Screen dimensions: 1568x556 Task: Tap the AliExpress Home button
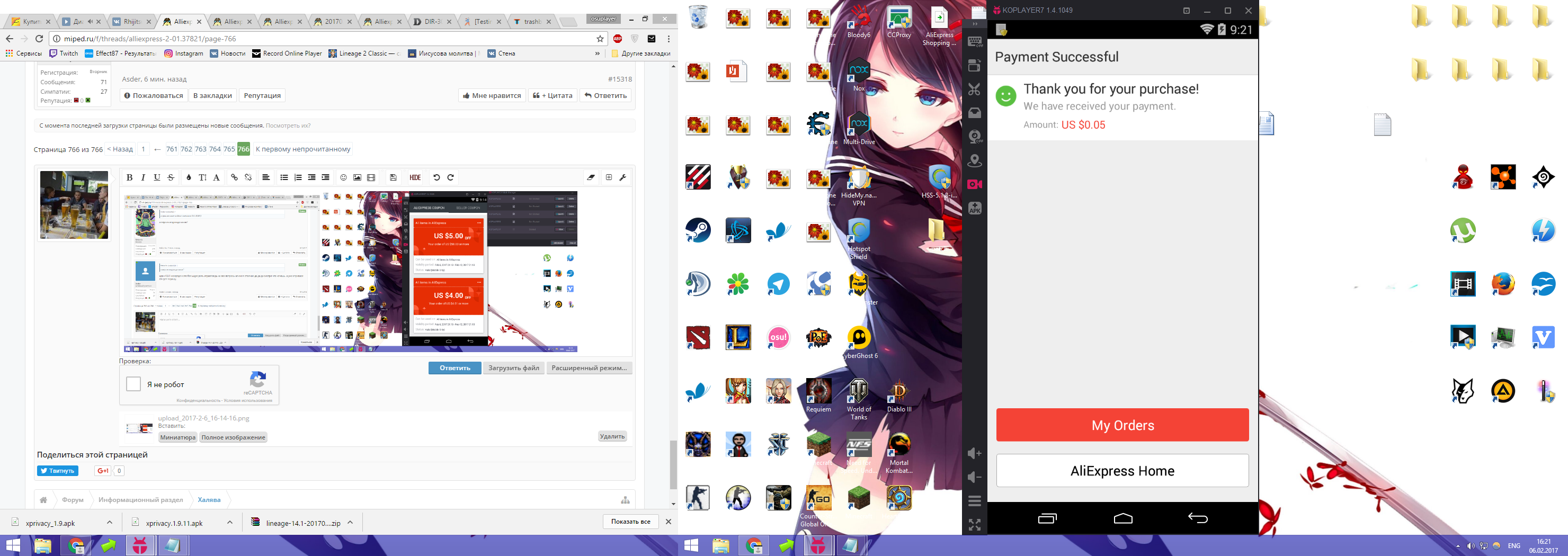click(x=1122, y=470)
